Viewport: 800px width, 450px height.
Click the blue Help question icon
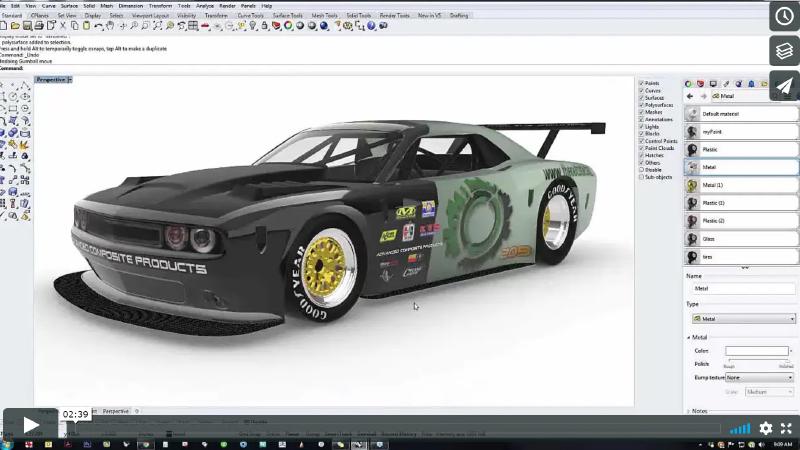pyautogui.click(x=371, y=26)
